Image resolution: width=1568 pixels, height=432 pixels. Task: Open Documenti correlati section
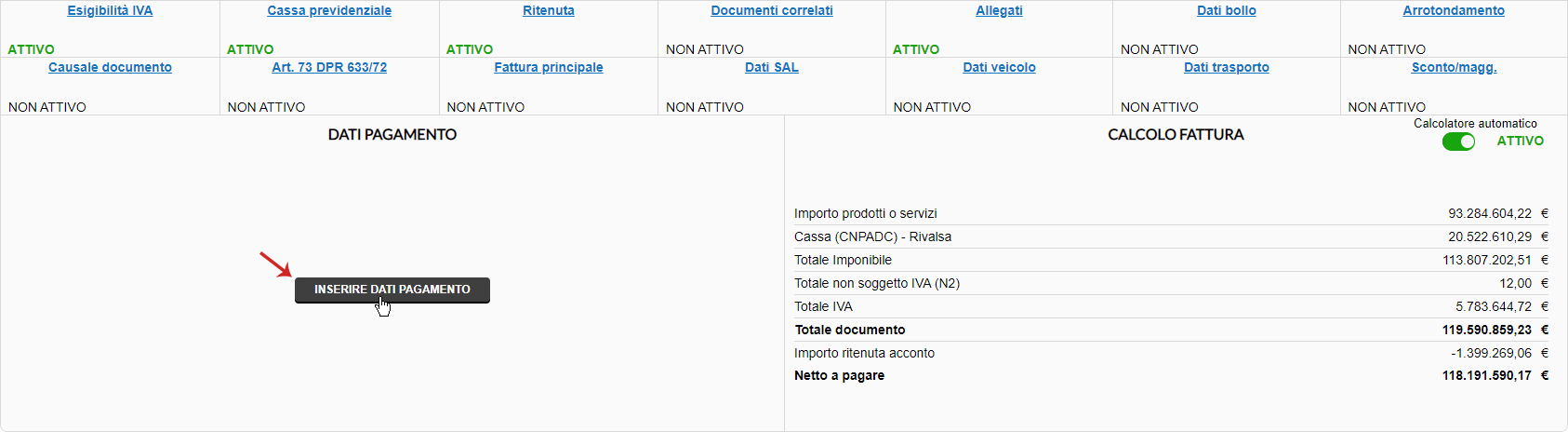pos(772,11)
